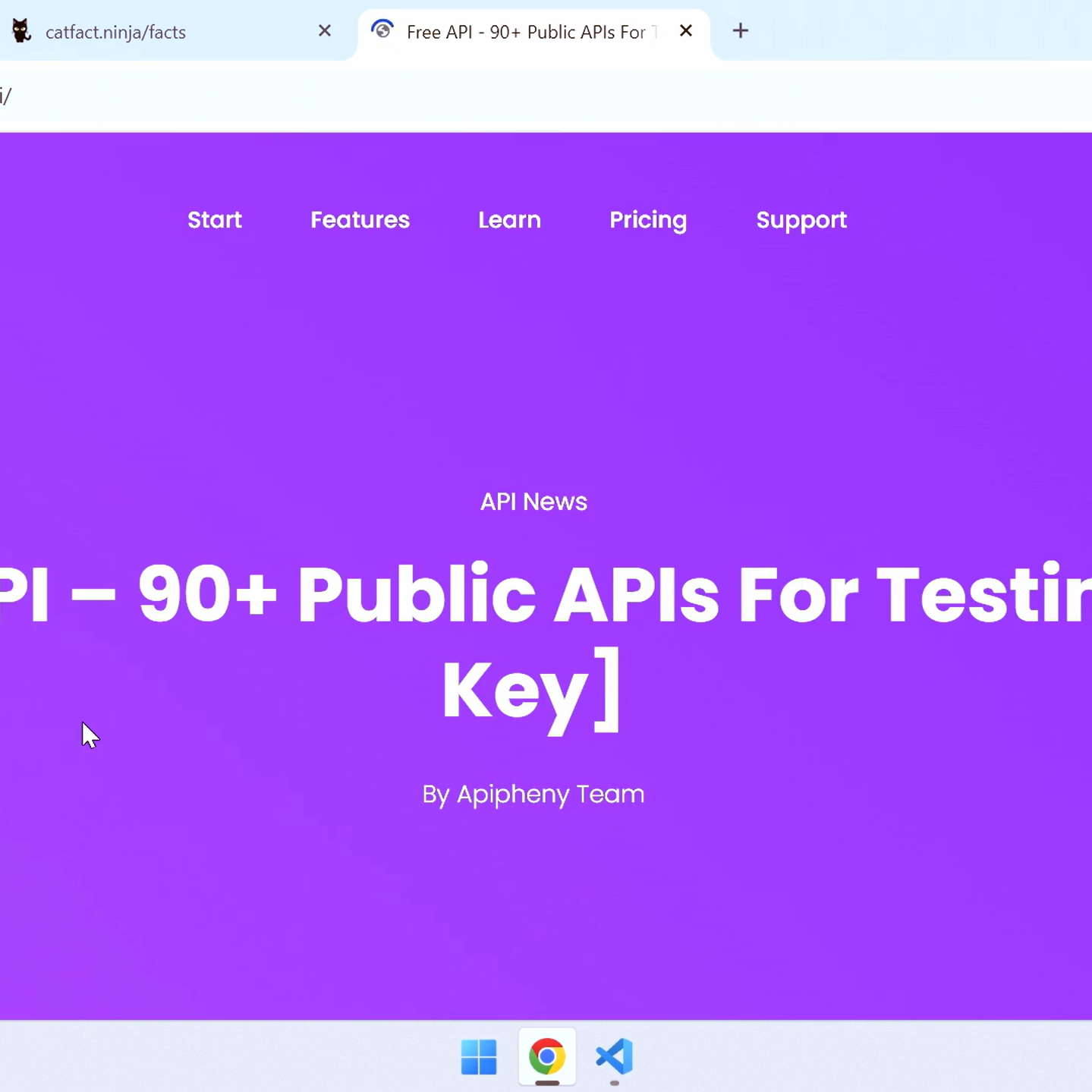Switch to the catfact.ninja/facts tab

(152, 32)
